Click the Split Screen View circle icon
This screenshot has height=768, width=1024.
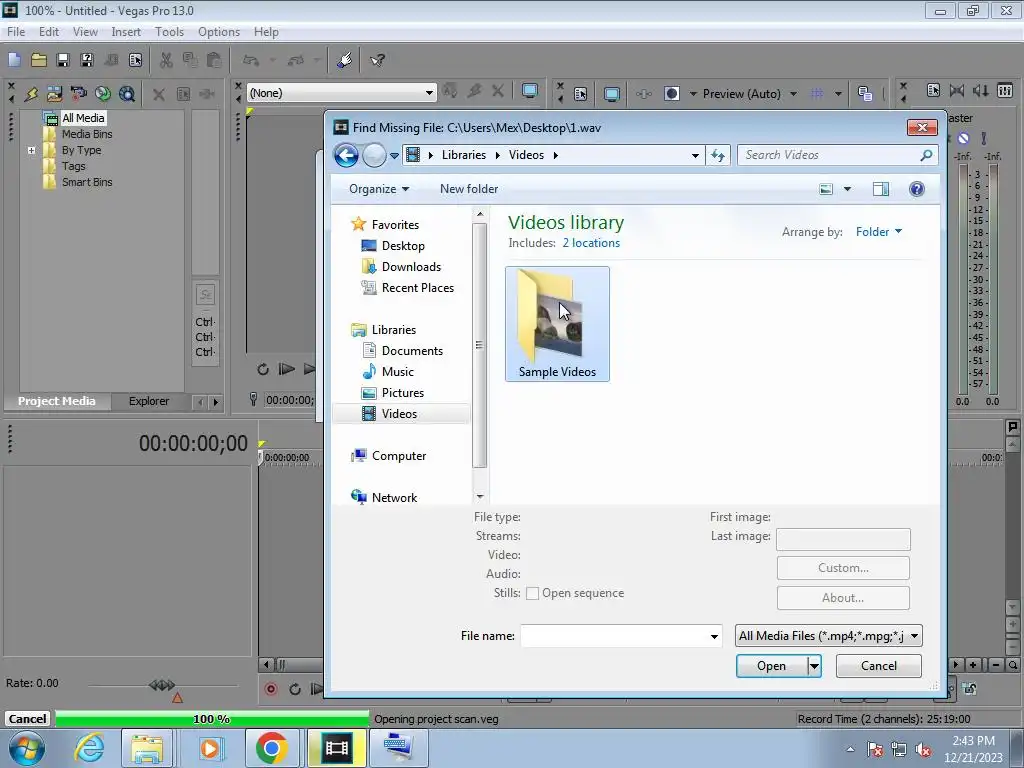(x=671, y=93)
